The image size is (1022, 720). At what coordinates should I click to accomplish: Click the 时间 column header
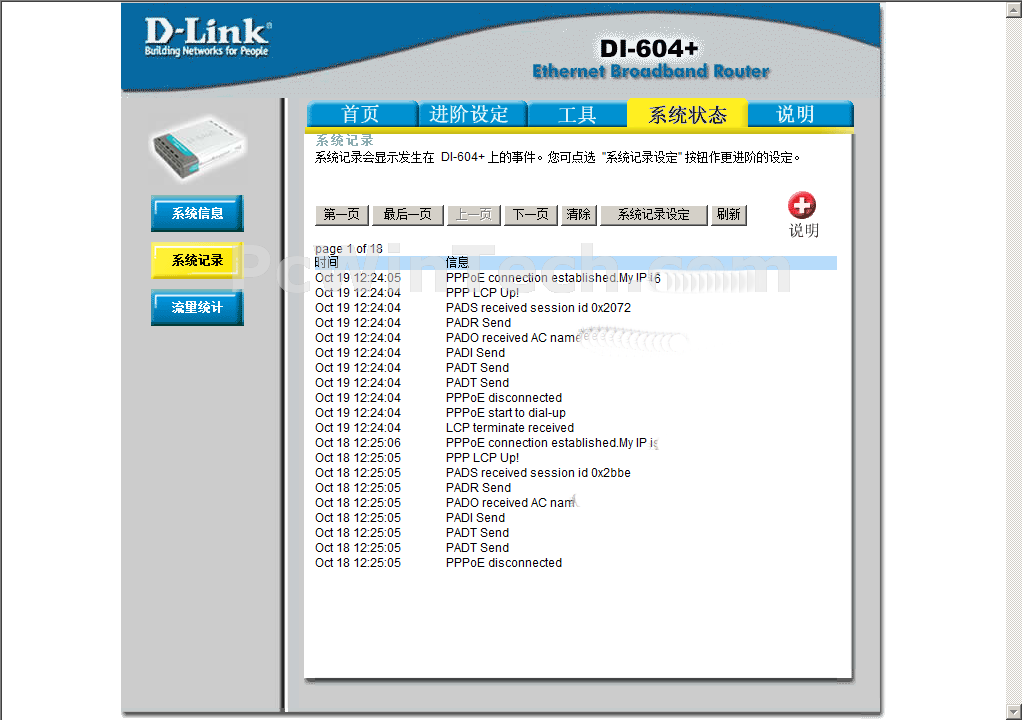point(327,263)
